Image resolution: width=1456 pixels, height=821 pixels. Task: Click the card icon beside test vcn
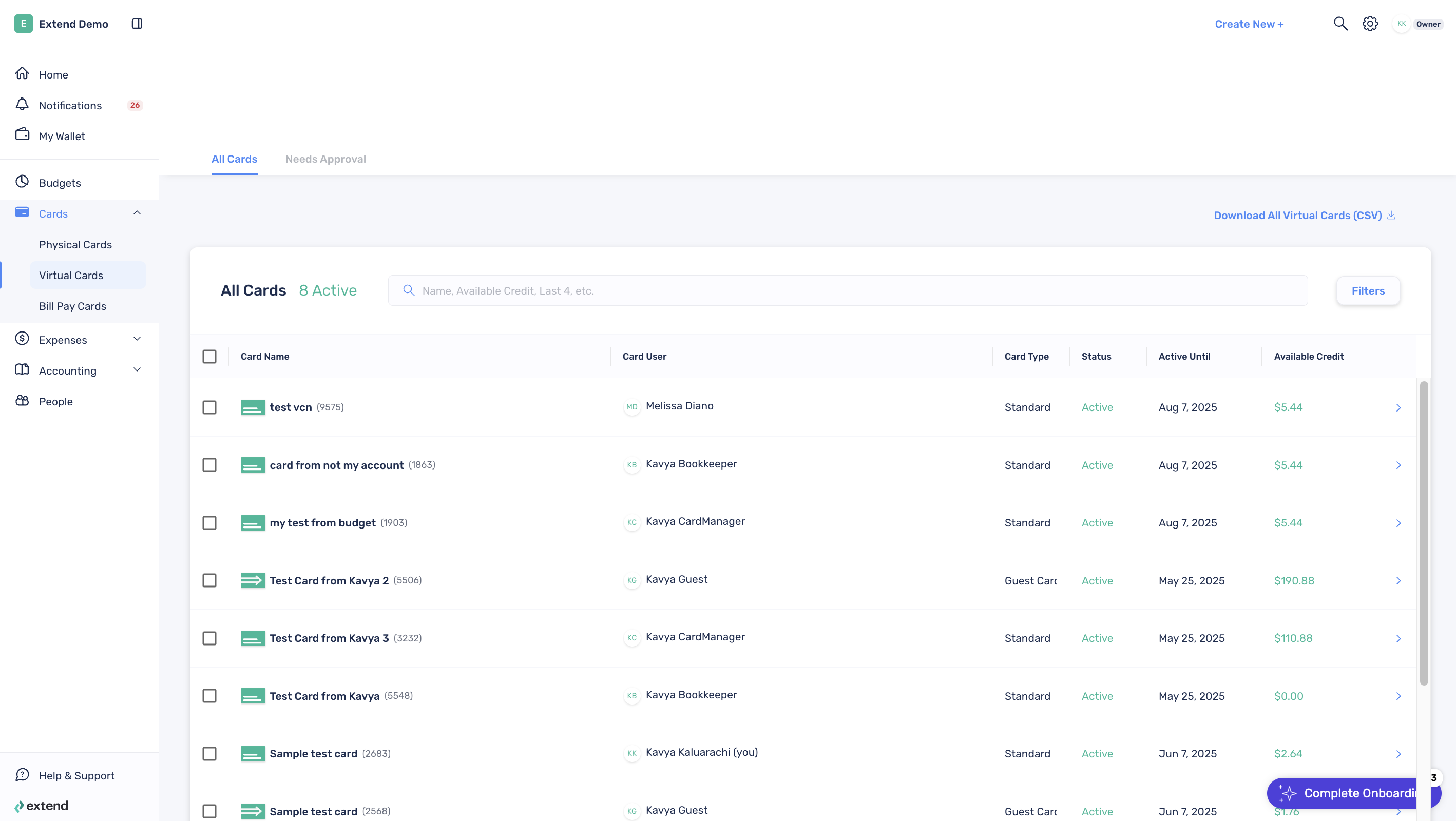(x=253, y=407)
